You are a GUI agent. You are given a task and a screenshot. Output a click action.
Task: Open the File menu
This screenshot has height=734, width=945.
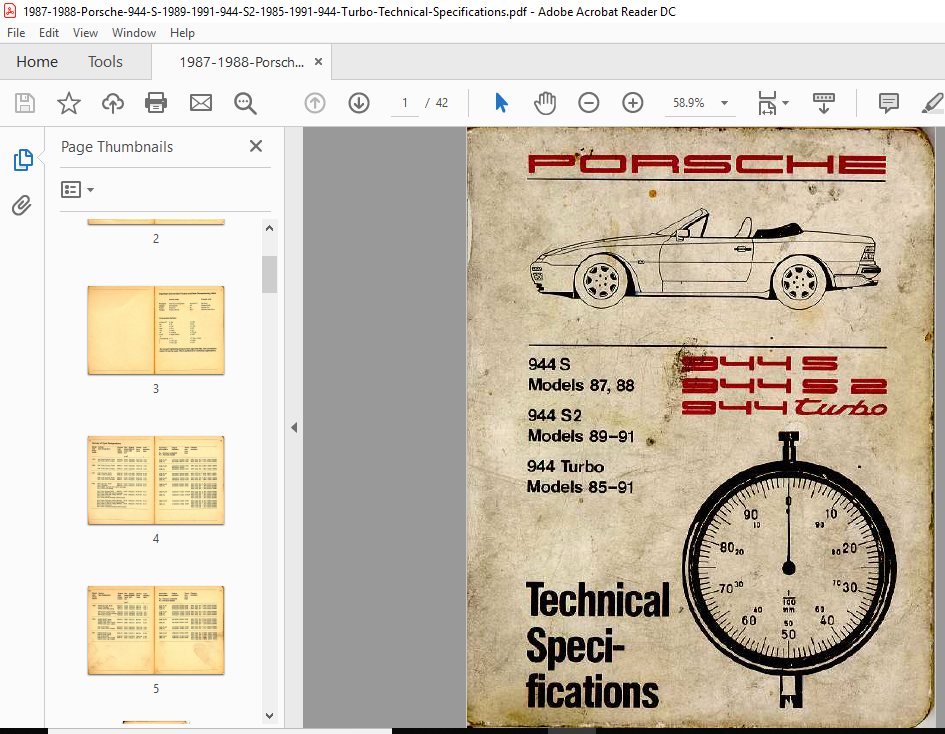click(x=16, y=33)
